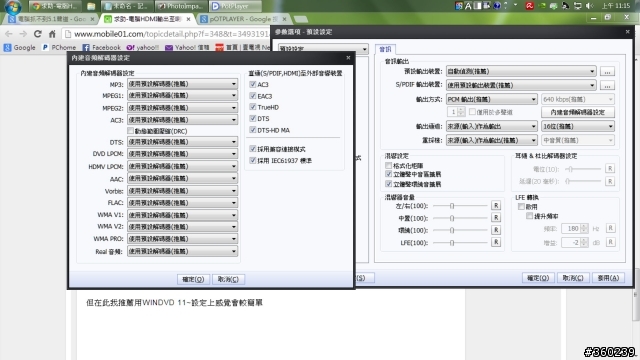Select the audio tab in preferences window
The height and width of the screenshot is (360, 640).
(385, 49)
